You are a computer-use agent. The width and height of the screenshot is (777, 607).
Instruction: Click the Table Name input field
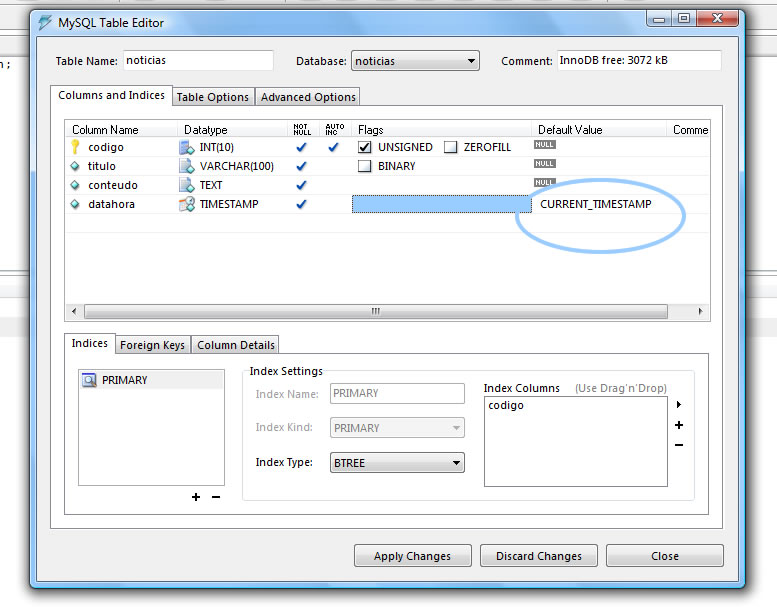pos(198,61)
